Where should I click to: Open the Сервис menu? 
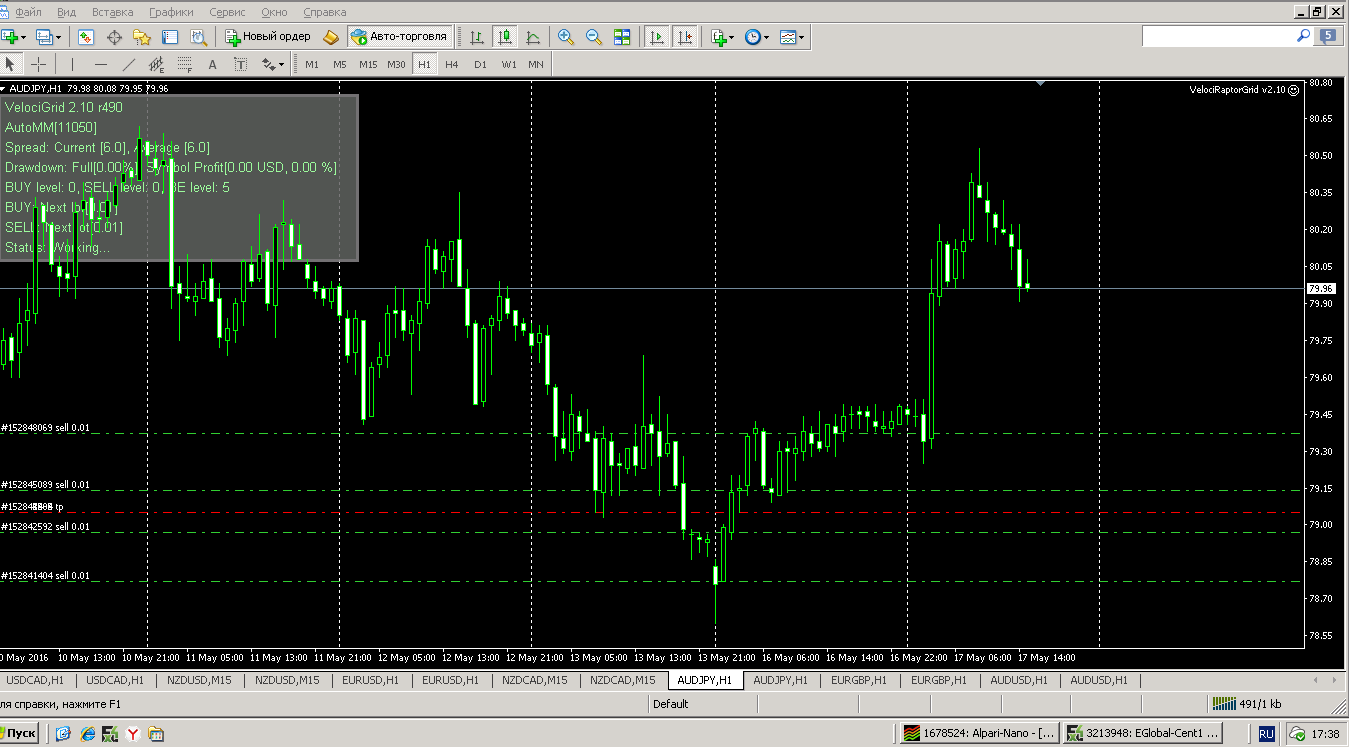pos(228,12)
